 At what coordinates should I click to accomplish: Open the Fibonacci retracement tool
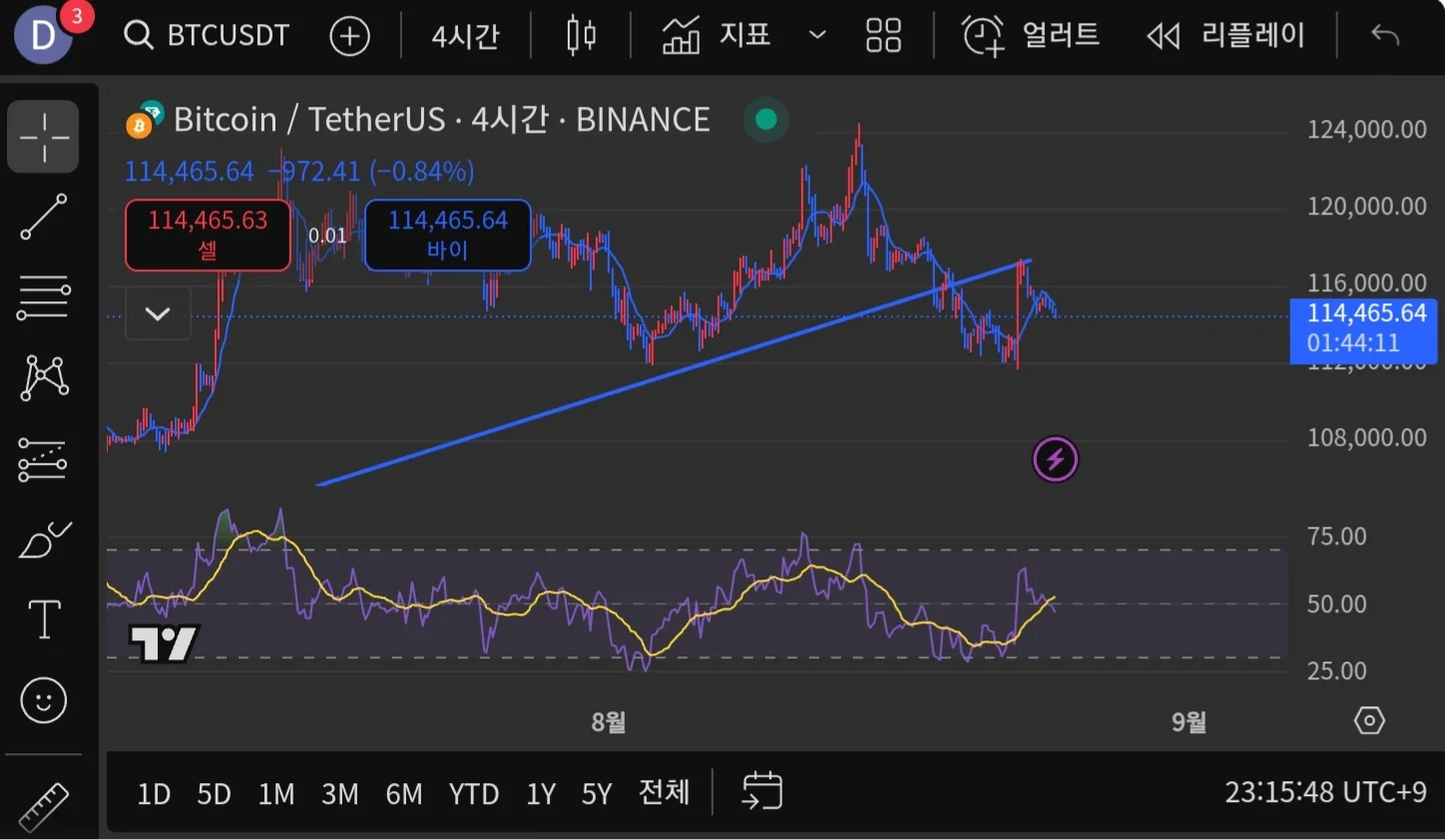pos(43,297)
